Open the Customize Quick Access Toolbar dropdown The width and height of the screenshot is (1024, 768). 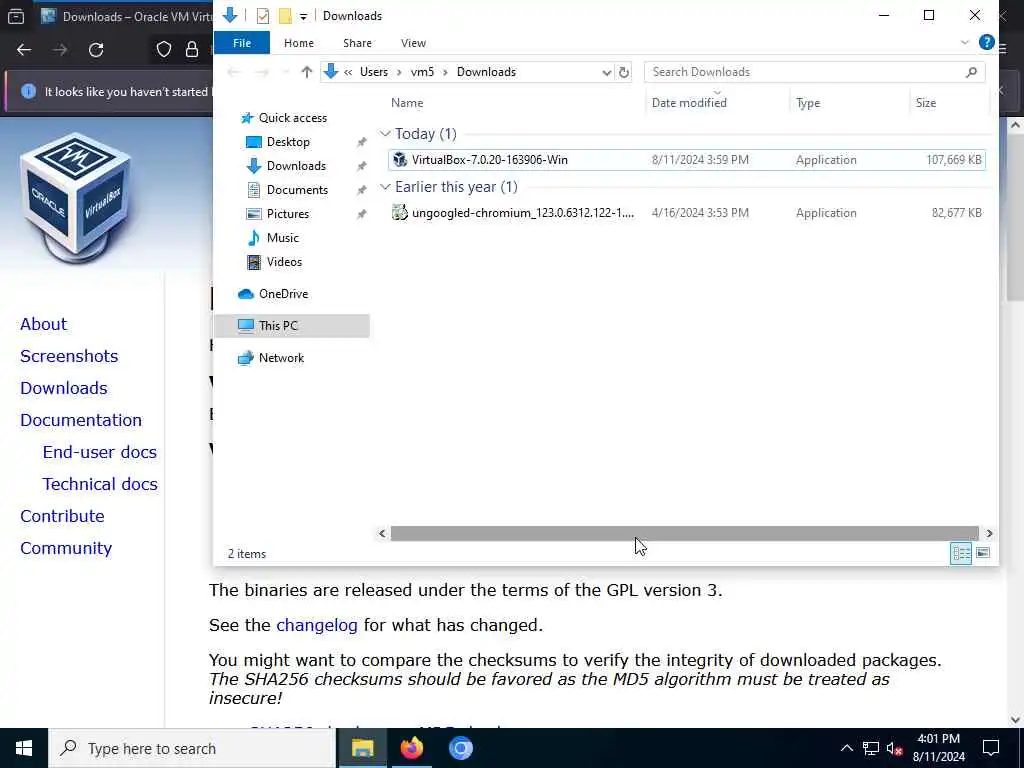303,16
